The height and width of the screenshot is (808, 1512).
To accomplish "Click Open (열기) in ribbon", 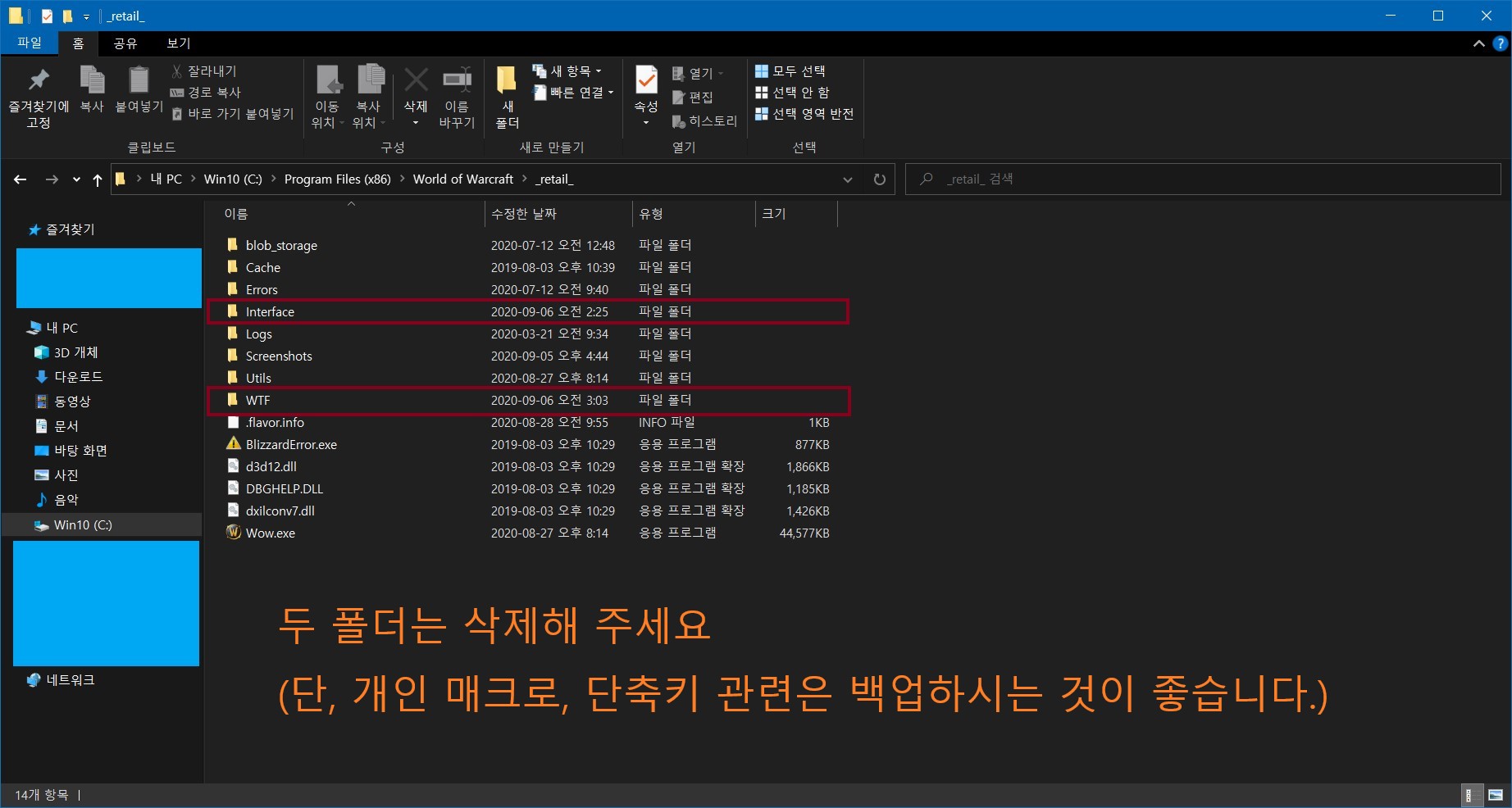I will click(x=698, y=74).
